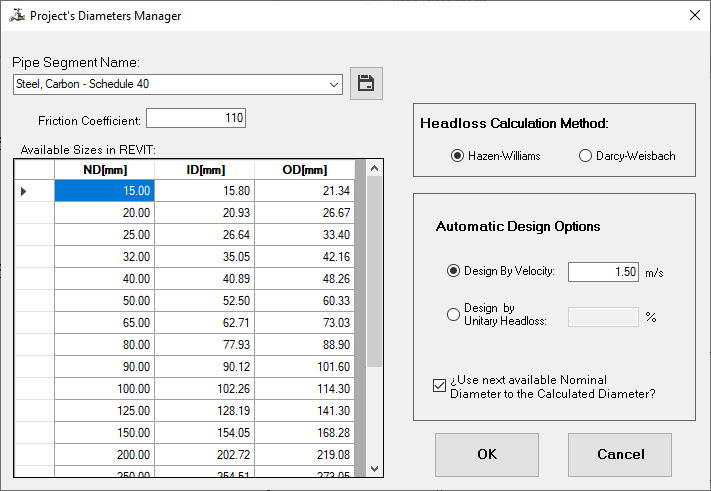Select the ID cell 35.05
The width and height of the screenshot is (711, 491).
pyautogui.click(x=205, y=257)
